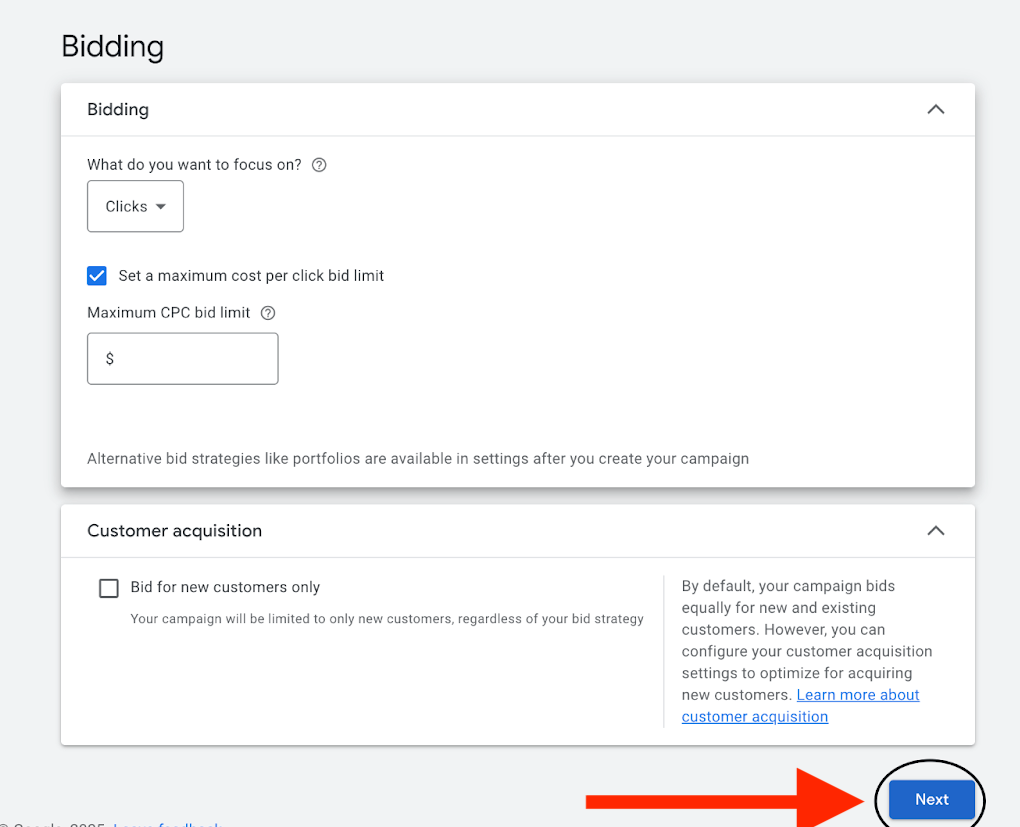Click the alternative bid strategies note text

417,459
